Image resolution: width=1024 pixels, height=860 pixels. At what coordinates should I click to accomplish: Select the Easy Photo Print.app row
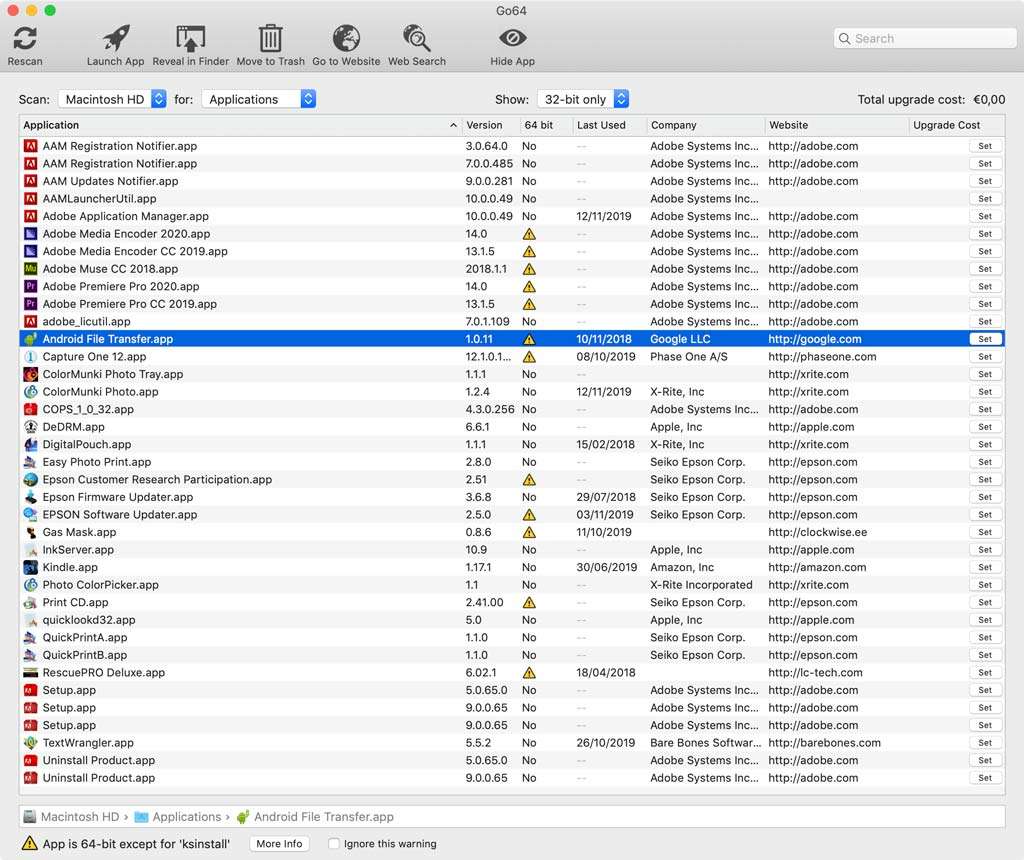point(512,462)
